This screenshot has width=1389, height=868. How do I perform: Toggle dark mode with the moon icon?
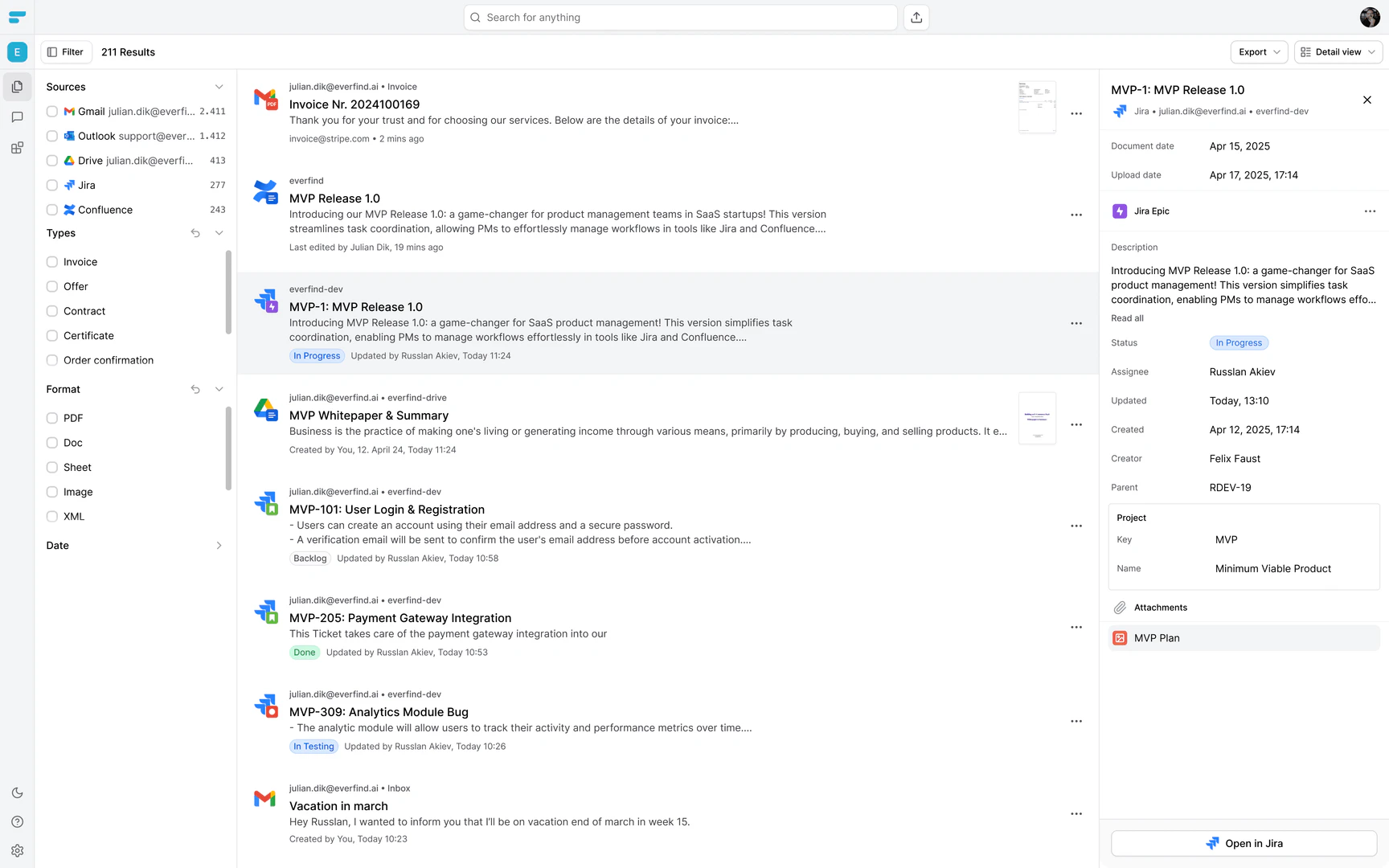pyautogui.click(x=17, y=792)
